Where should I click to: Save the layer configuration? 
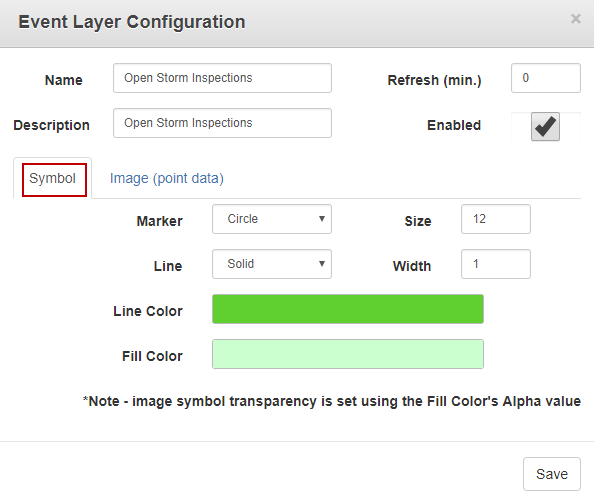click(552, 474)
